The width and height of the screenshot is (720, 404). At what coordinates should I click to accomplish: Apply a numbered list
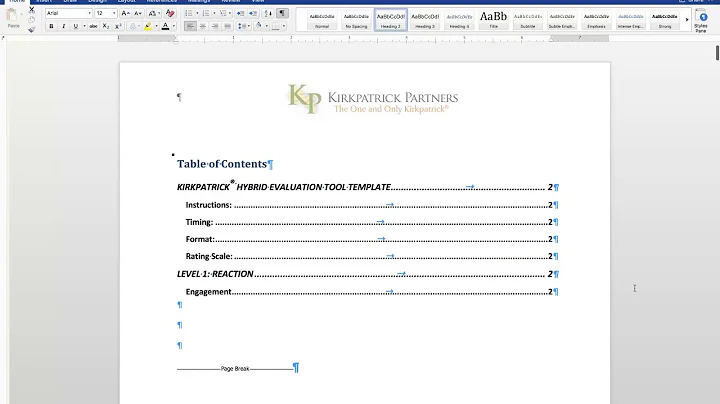(x=206, y=13)
